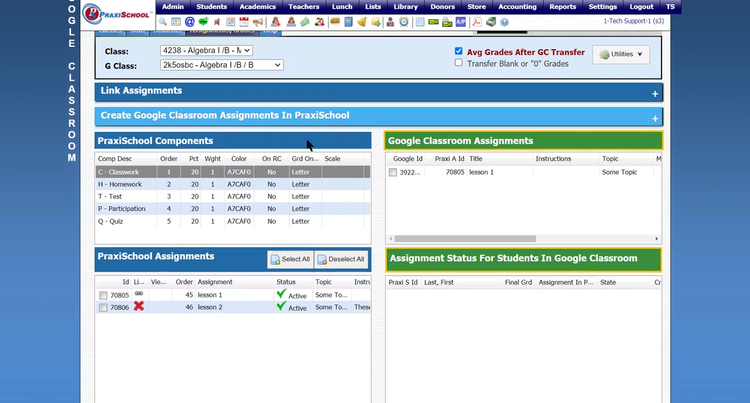Click the lesson 2 assignment name

[x=210, y=307]
